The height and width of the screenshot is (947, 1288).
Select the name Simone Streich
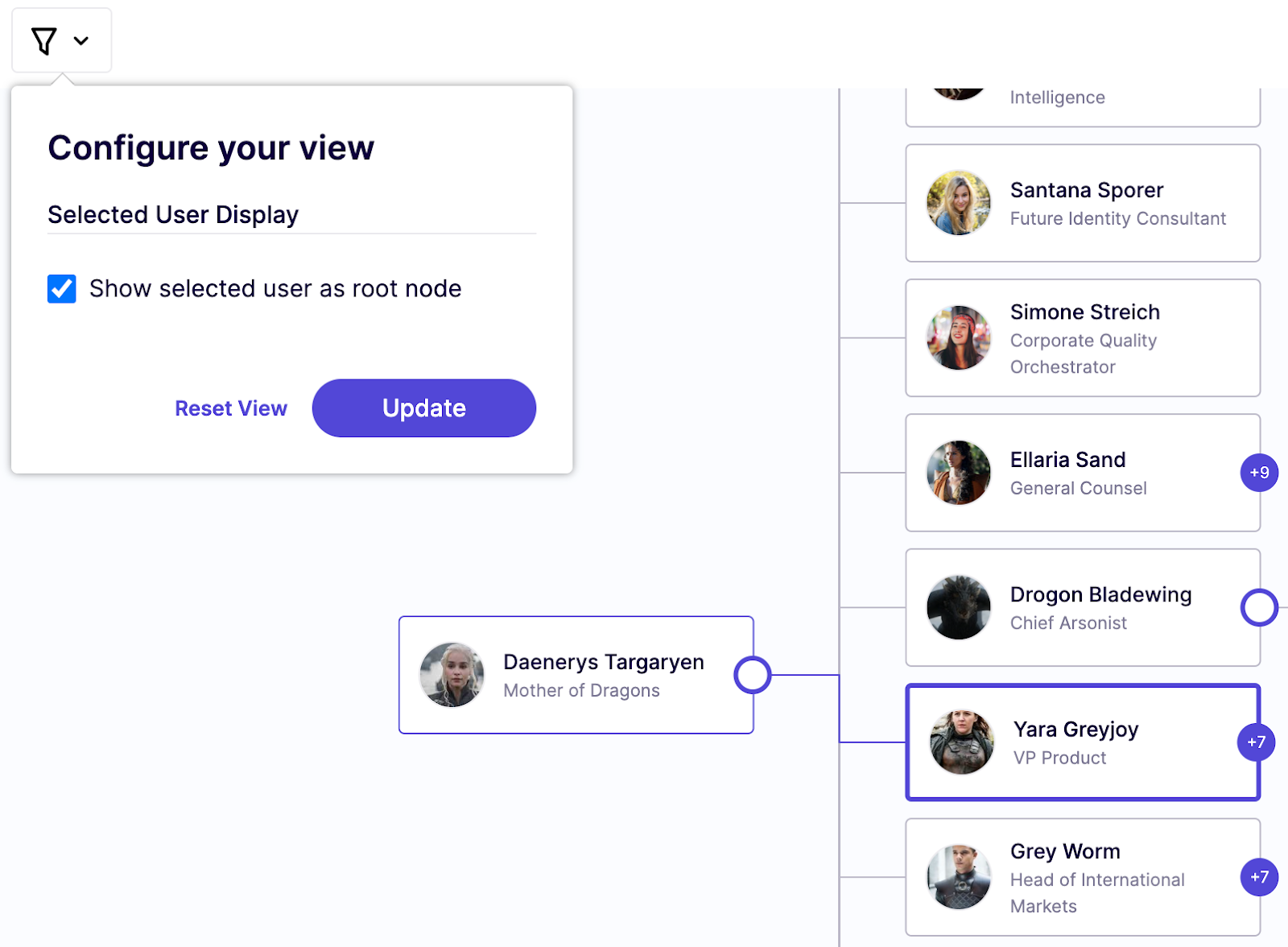(x=1085, y=312)
